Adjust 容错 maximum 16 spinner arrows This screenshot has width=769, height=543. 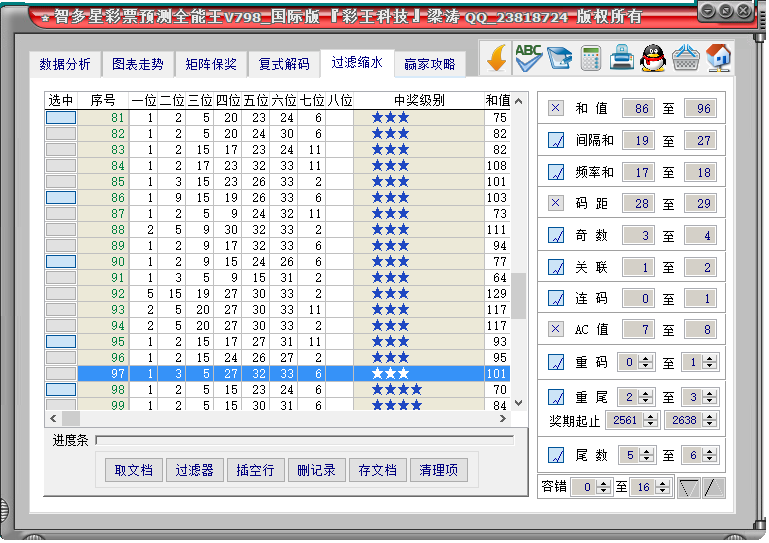pos(663,487)
